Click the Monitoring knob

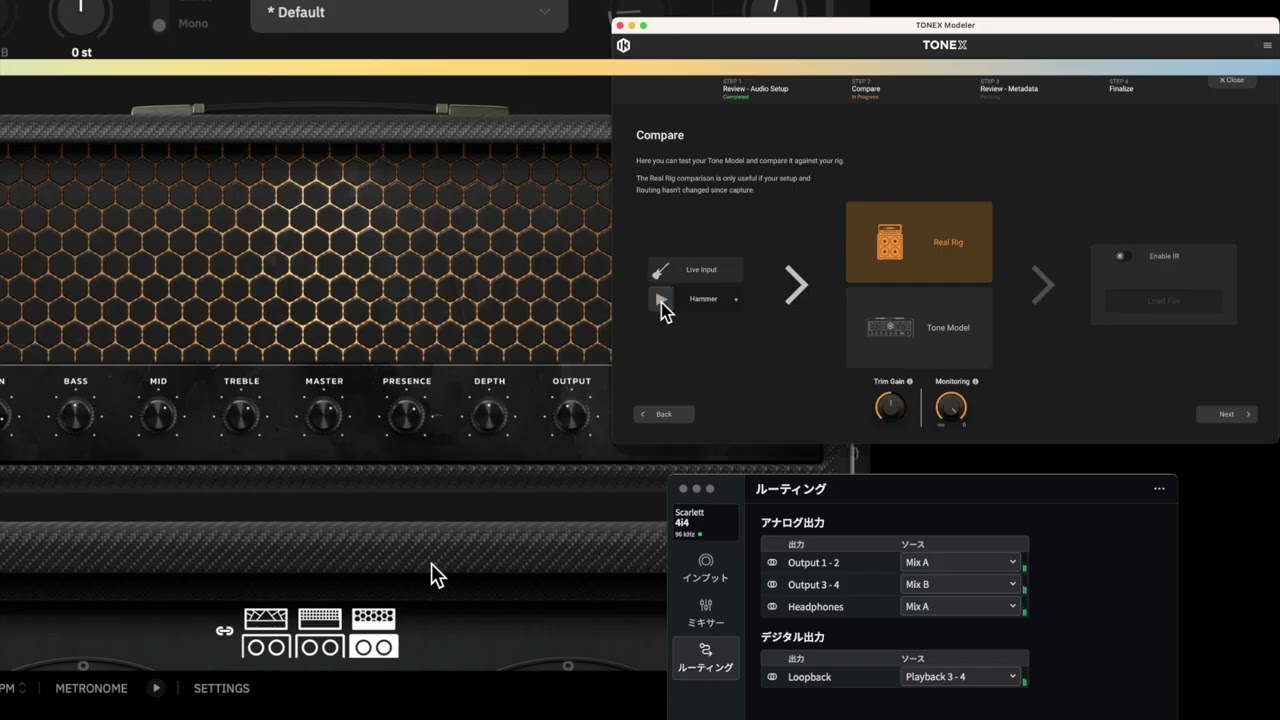951,406
